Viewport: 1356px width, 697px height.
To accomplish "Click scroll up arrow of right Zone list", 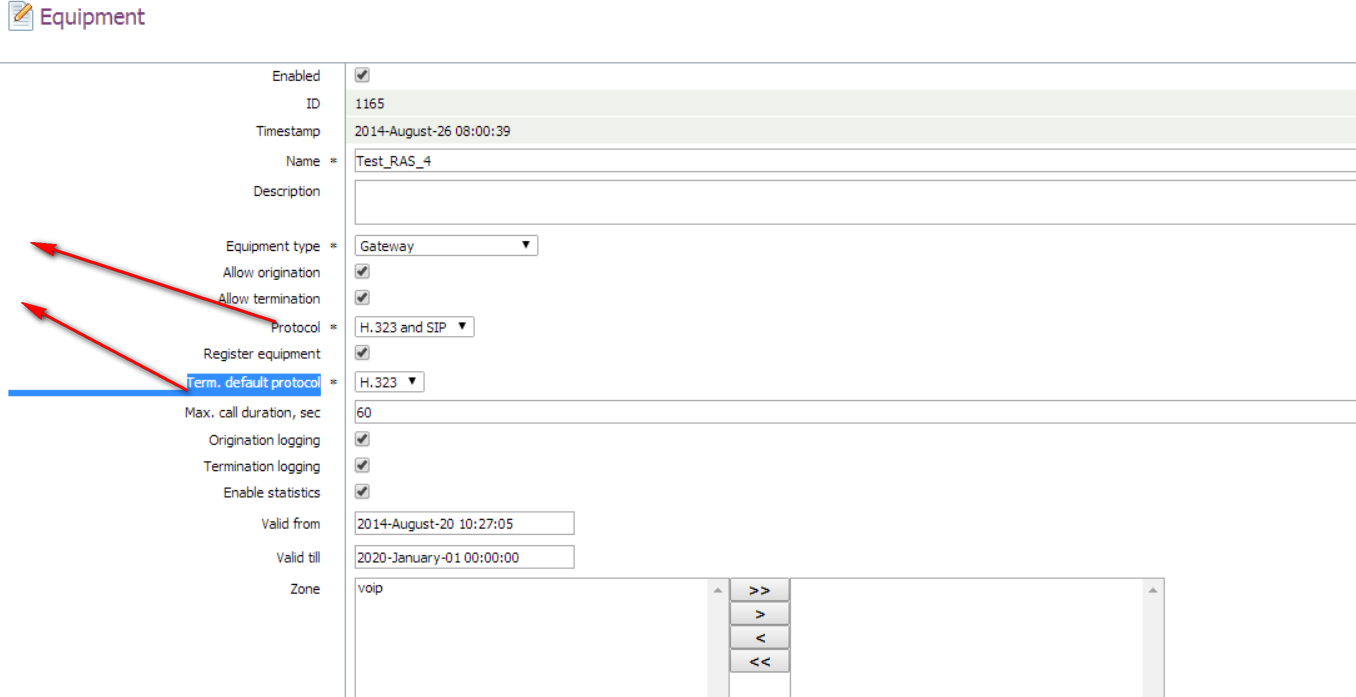I will tap(1153, 591).
